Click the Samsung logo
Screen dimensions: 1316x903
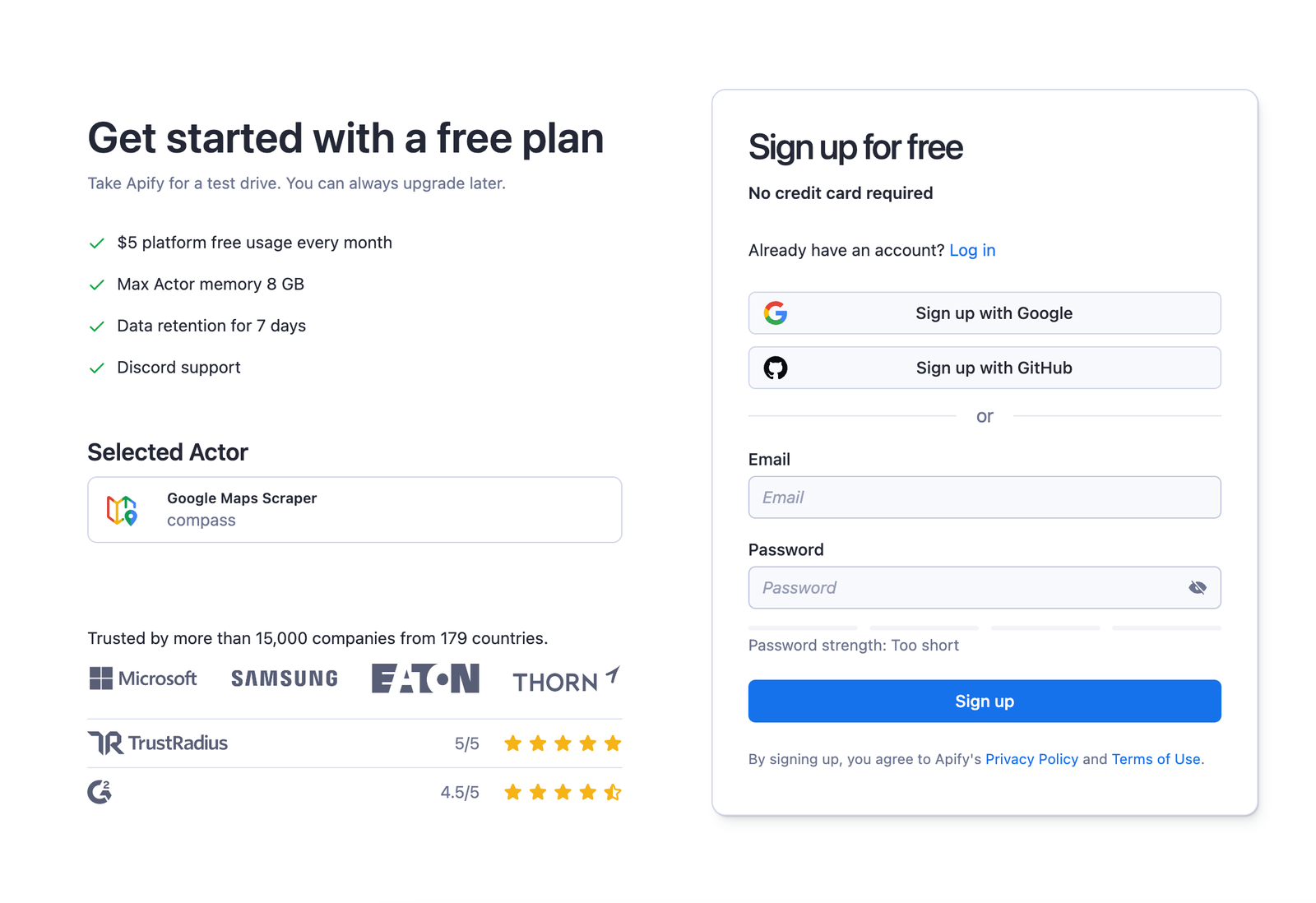click(285, 678)
